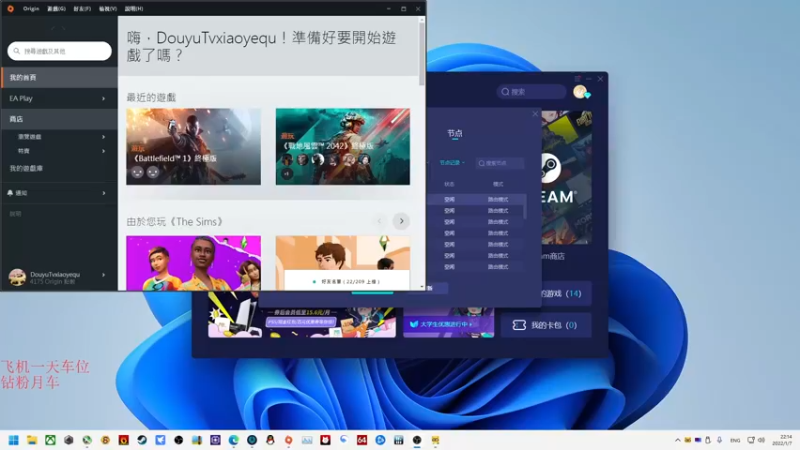
Task: Open 商店 in the Origin sidebar
Action: coord(59,119)
